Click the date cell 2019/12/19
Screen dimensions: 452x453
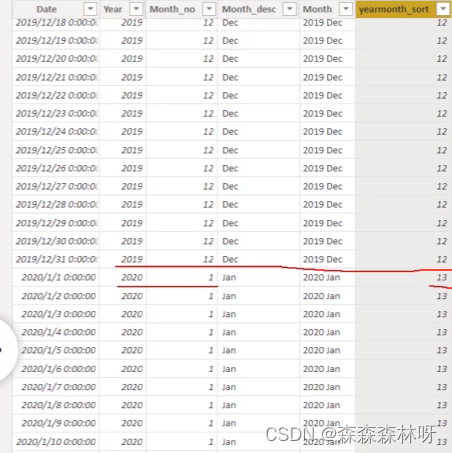click(x=57, y=41)
